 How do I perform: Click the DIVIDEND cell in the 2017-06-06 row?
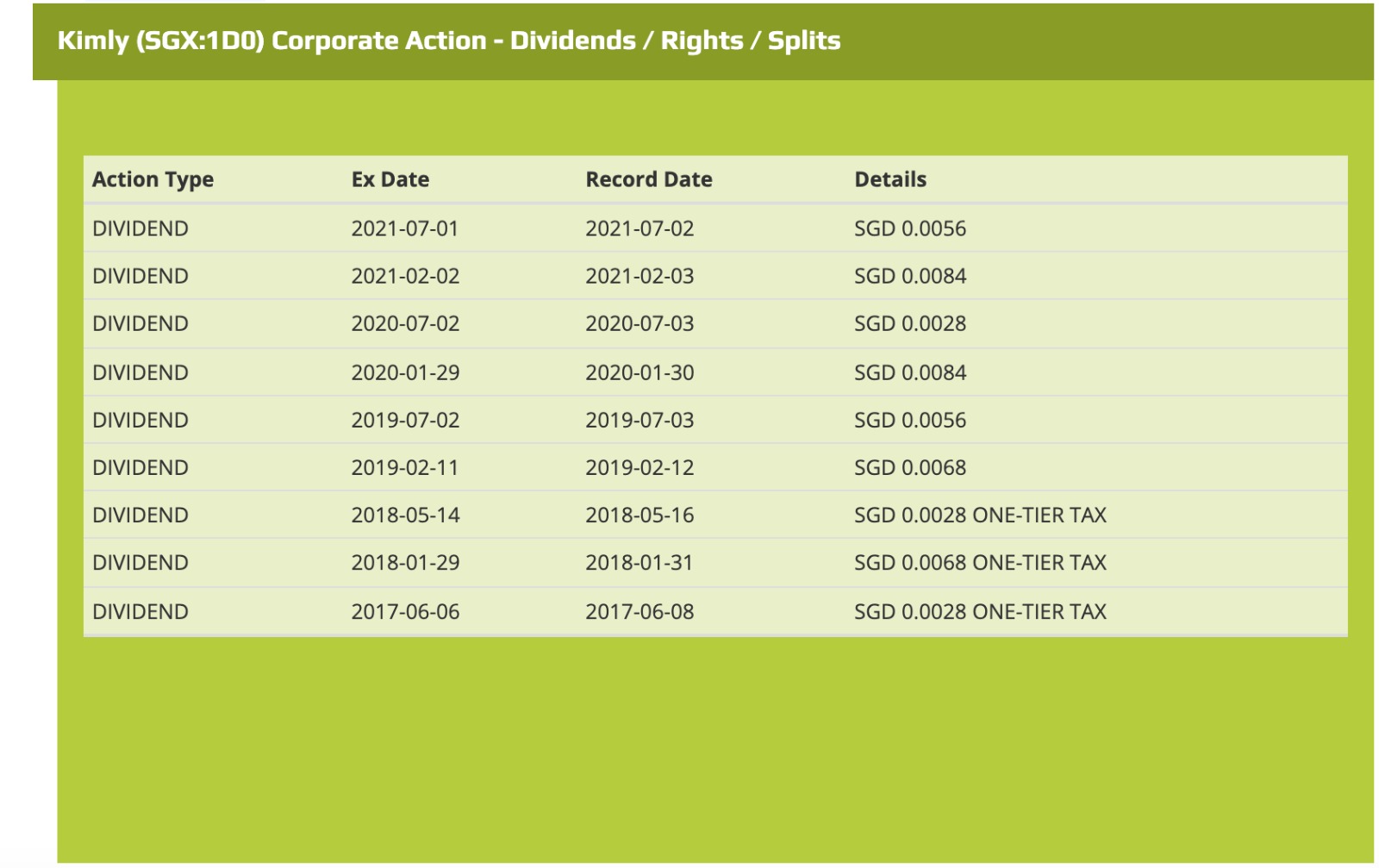tap(140, 611)
